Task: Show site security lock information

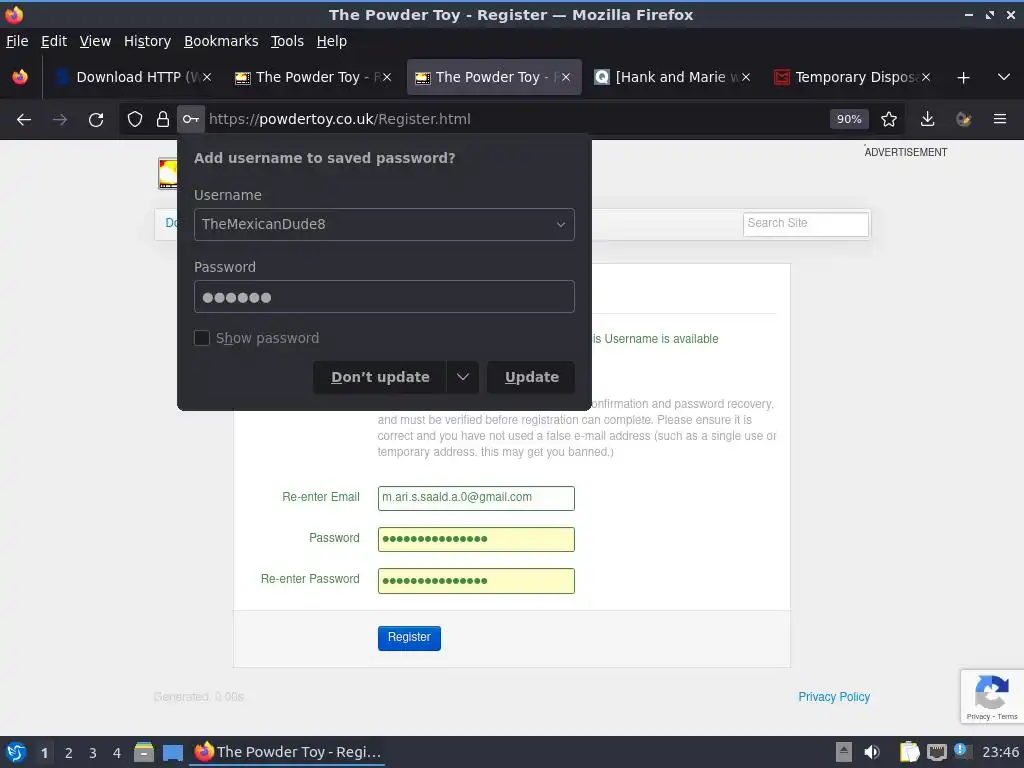Action: (163, 119)
